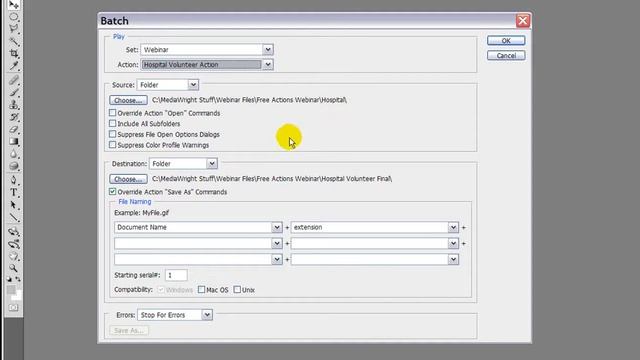Select the Polygonal Lasso tool

point(14,29)
